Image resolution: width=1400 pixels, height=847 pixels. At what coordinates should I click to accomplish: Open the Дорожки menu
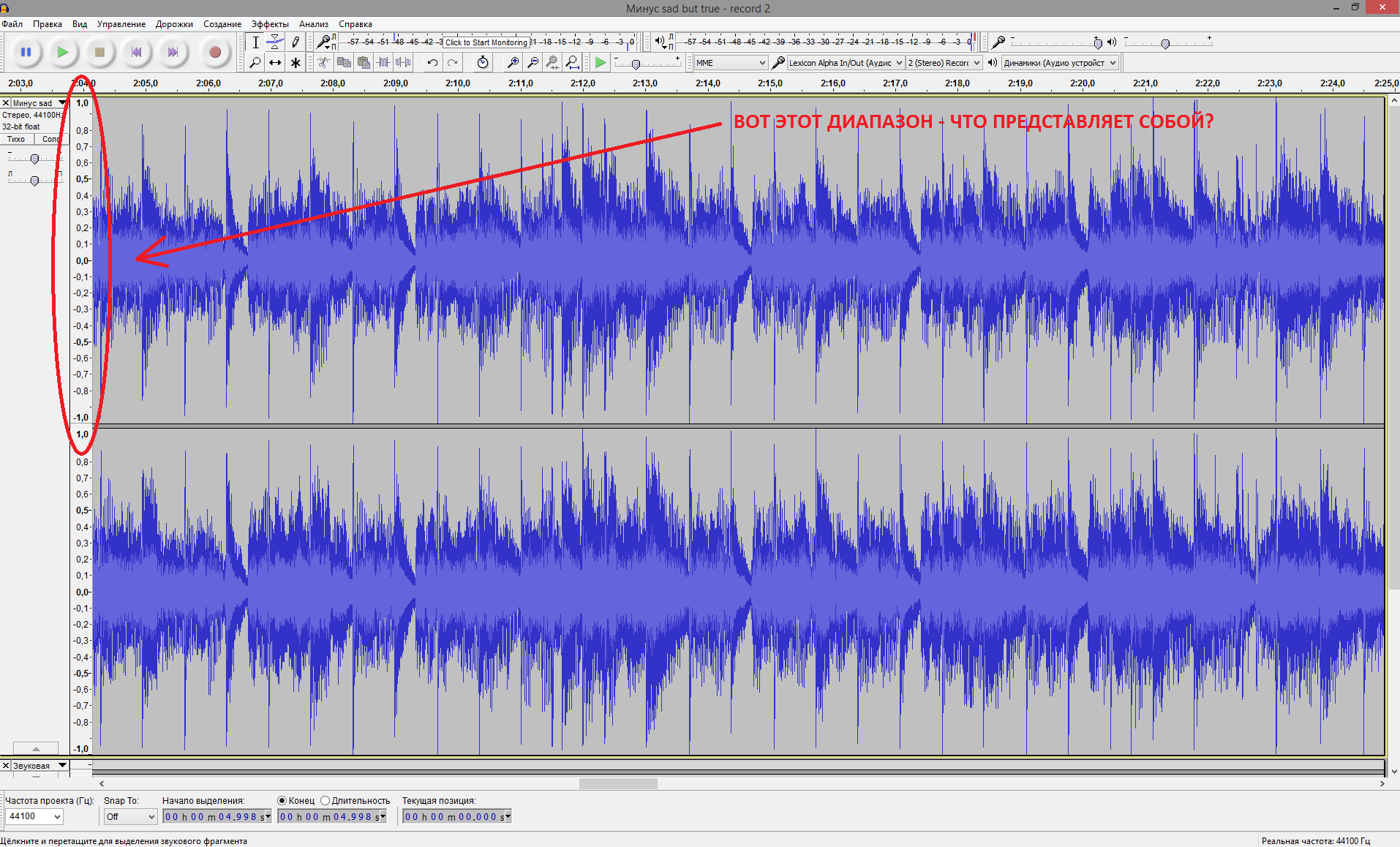(174, 24)
